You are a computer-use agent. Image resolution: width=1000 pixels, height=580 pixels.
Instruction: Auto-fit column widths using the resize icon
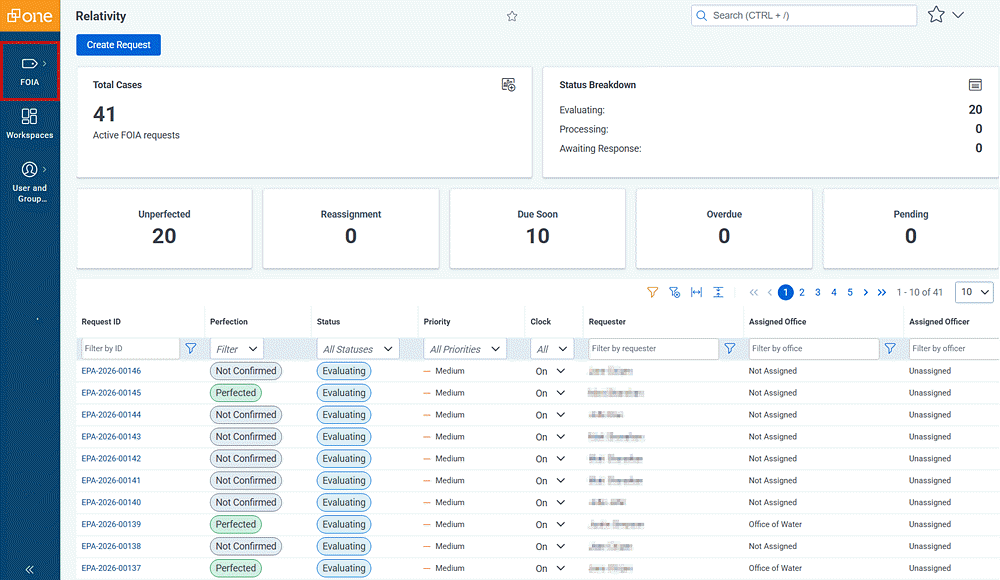[x=697, y=292]
